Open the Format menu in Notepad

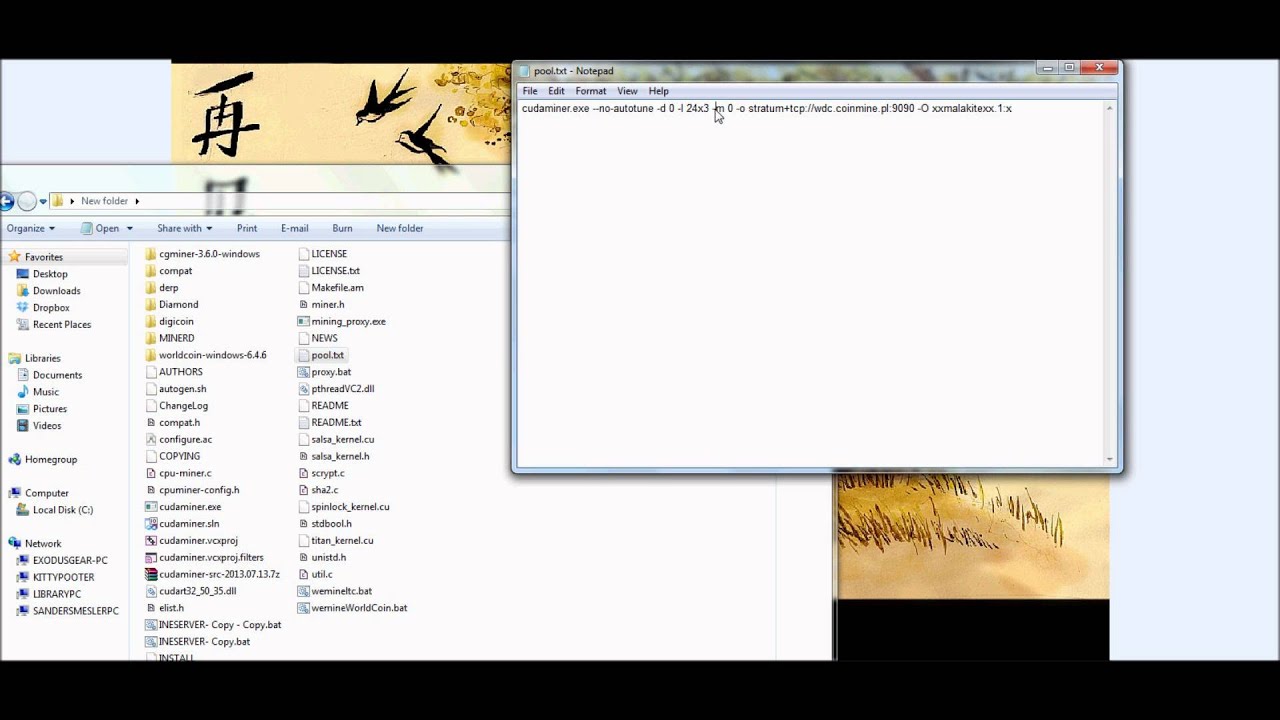pos(590,91)
